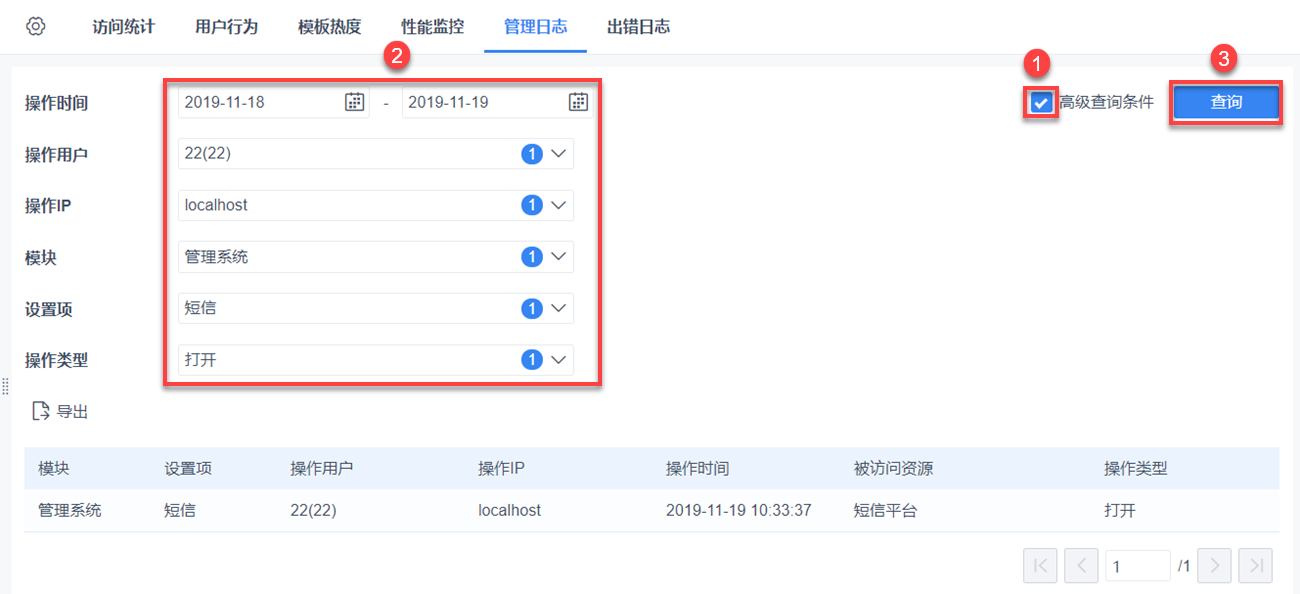Click the 被访问资源 column header
Viewport: 1300px width, 594px height.
tap(893, 468)
